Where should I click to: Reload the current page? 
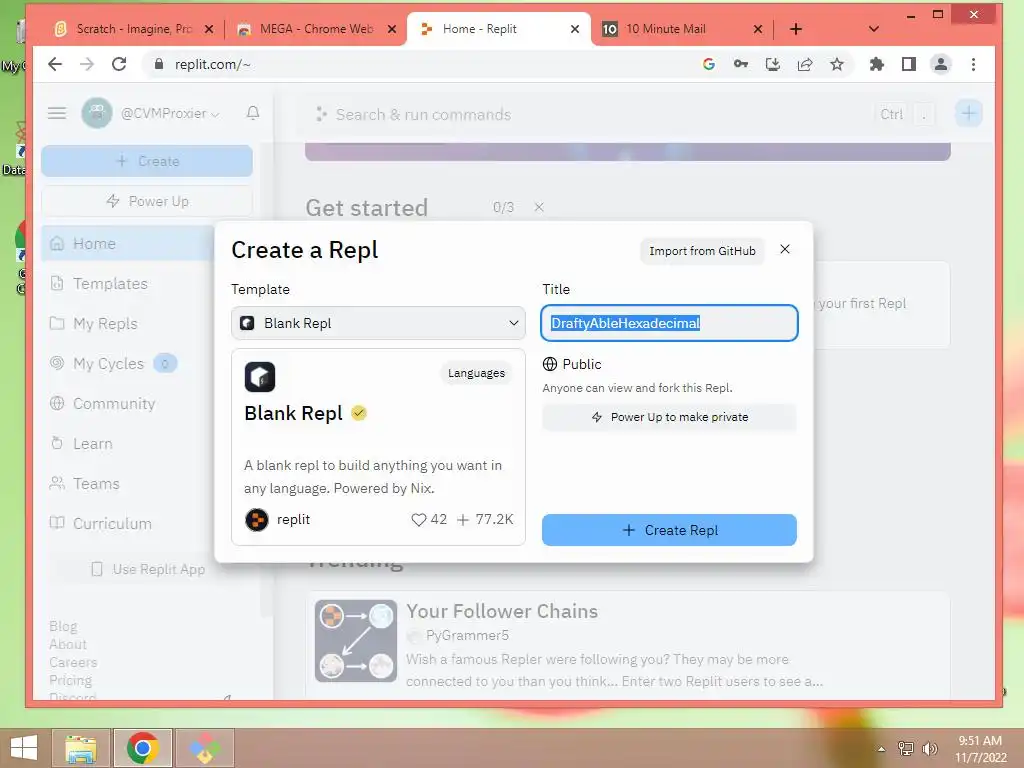[119, 64]
